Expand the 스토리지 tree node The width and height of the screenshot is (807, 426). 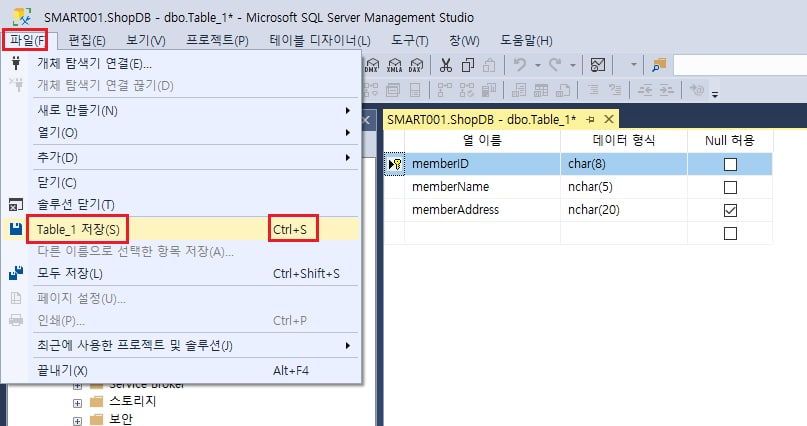pyautogui.click(x=77, y=403)
